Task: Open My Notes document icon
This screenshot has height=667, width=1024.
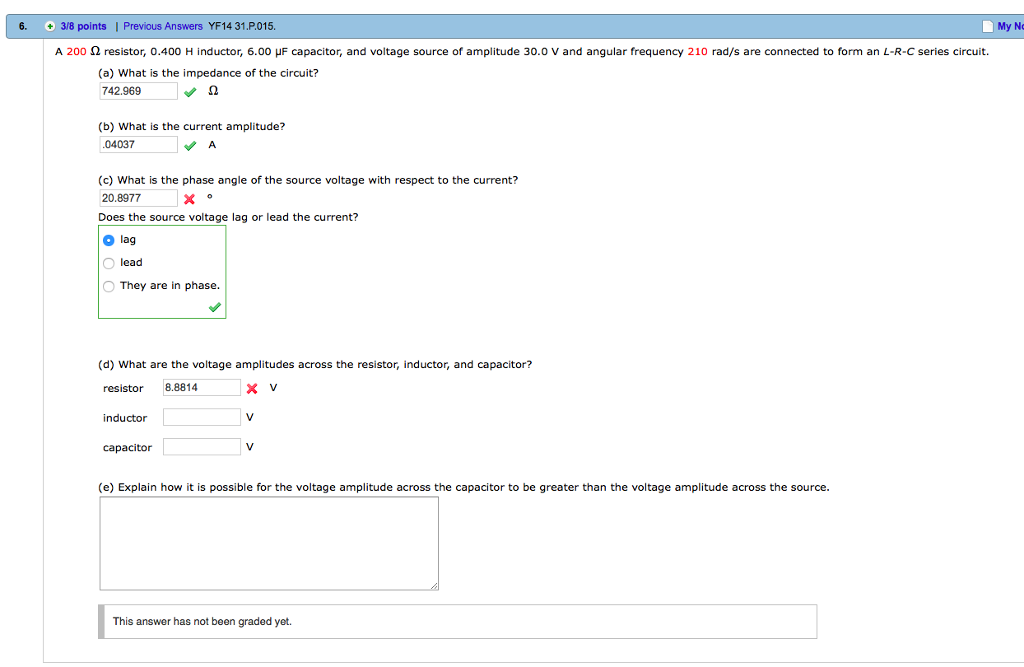Action: coord(987,26)
